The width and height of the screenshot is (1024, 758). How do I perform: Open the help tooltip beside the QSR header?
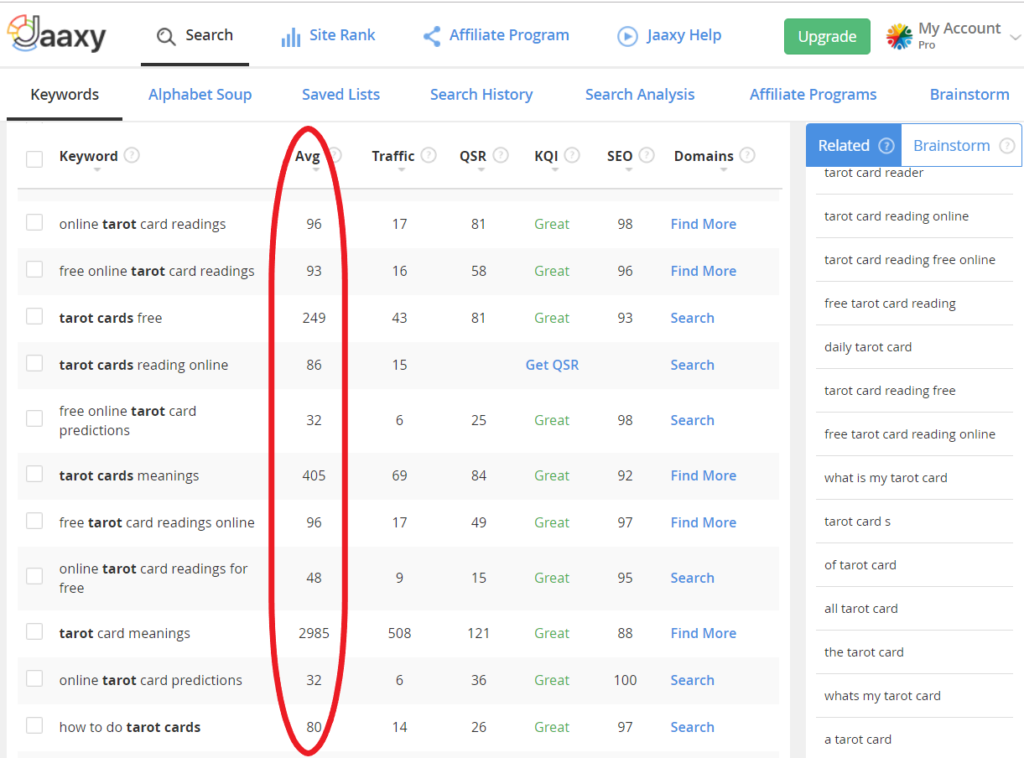(501, 155)
